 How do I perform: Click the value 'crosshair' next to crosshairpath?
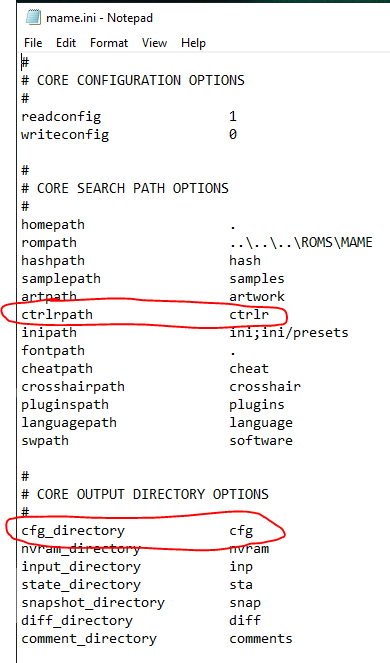tap(265, 386)
